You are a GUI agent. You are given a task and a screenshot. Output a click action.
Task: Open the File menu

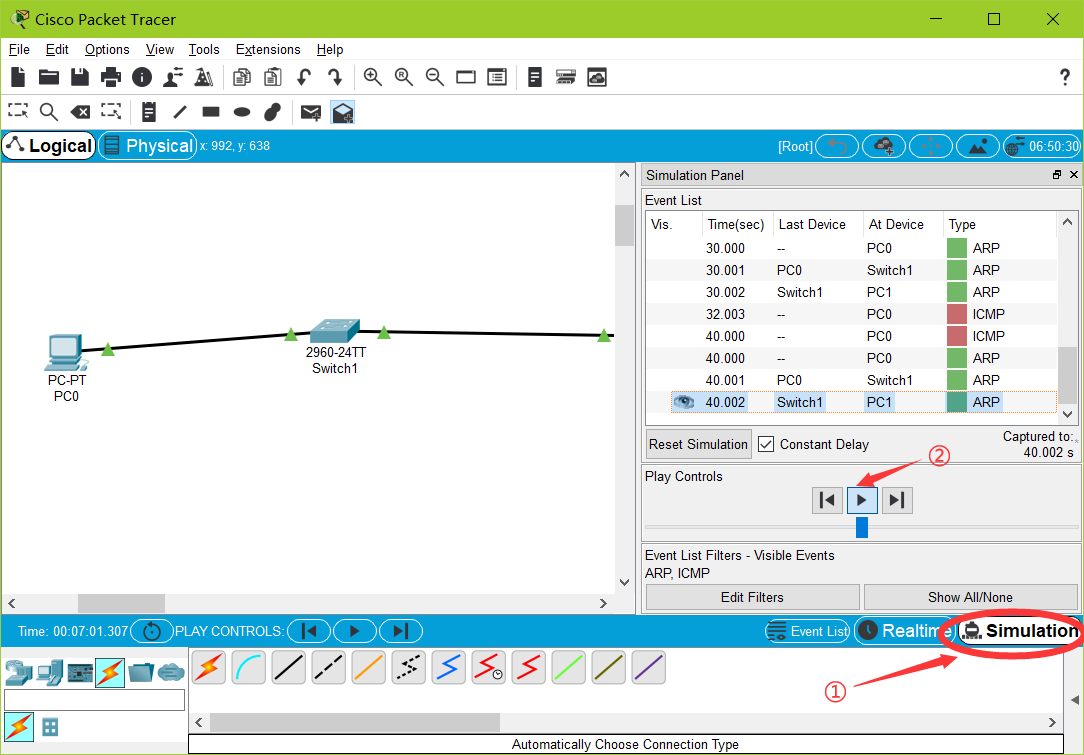point(19,49)
